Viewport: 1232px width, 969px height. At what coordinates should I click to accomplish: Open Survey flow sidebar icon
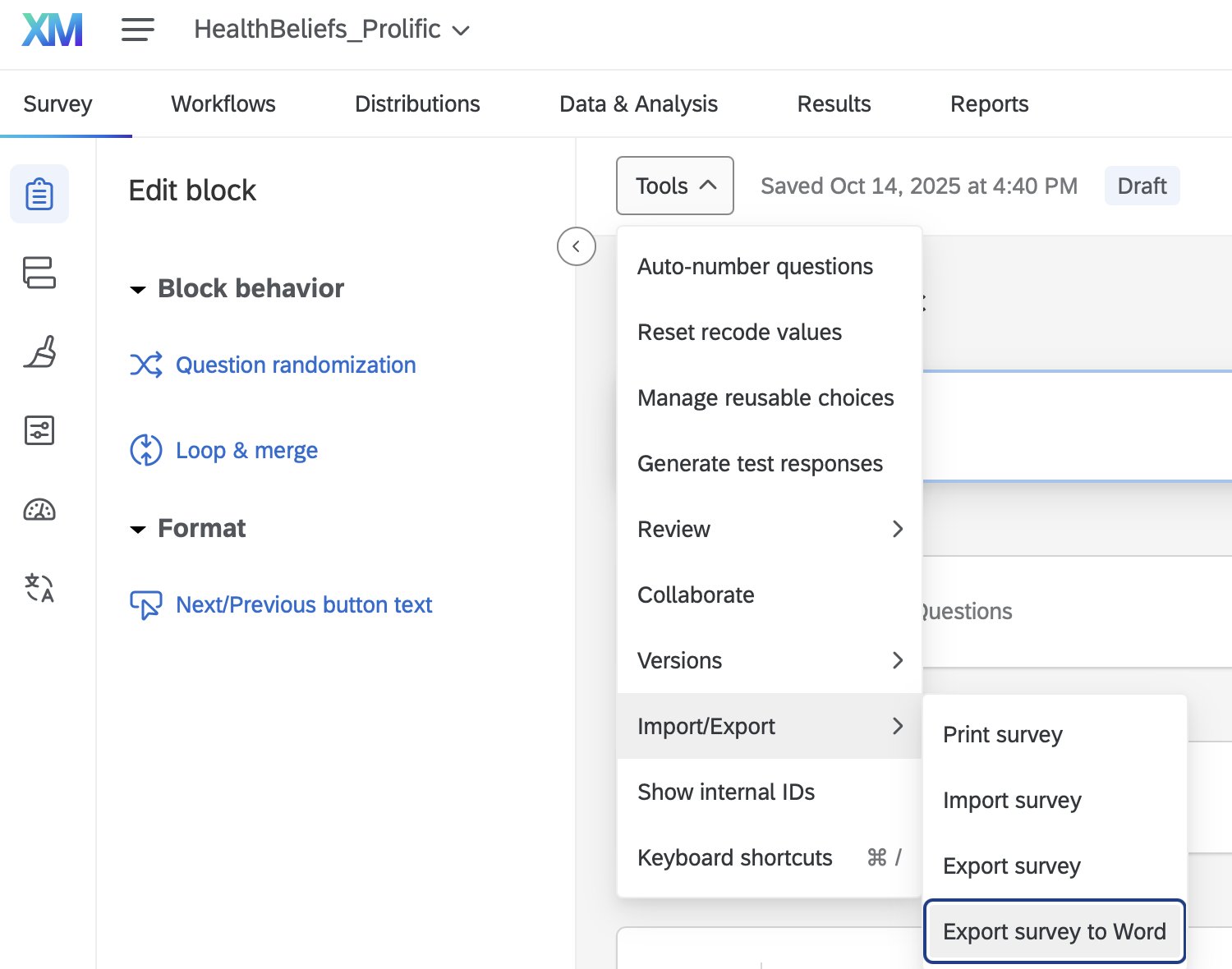[39, 273]
